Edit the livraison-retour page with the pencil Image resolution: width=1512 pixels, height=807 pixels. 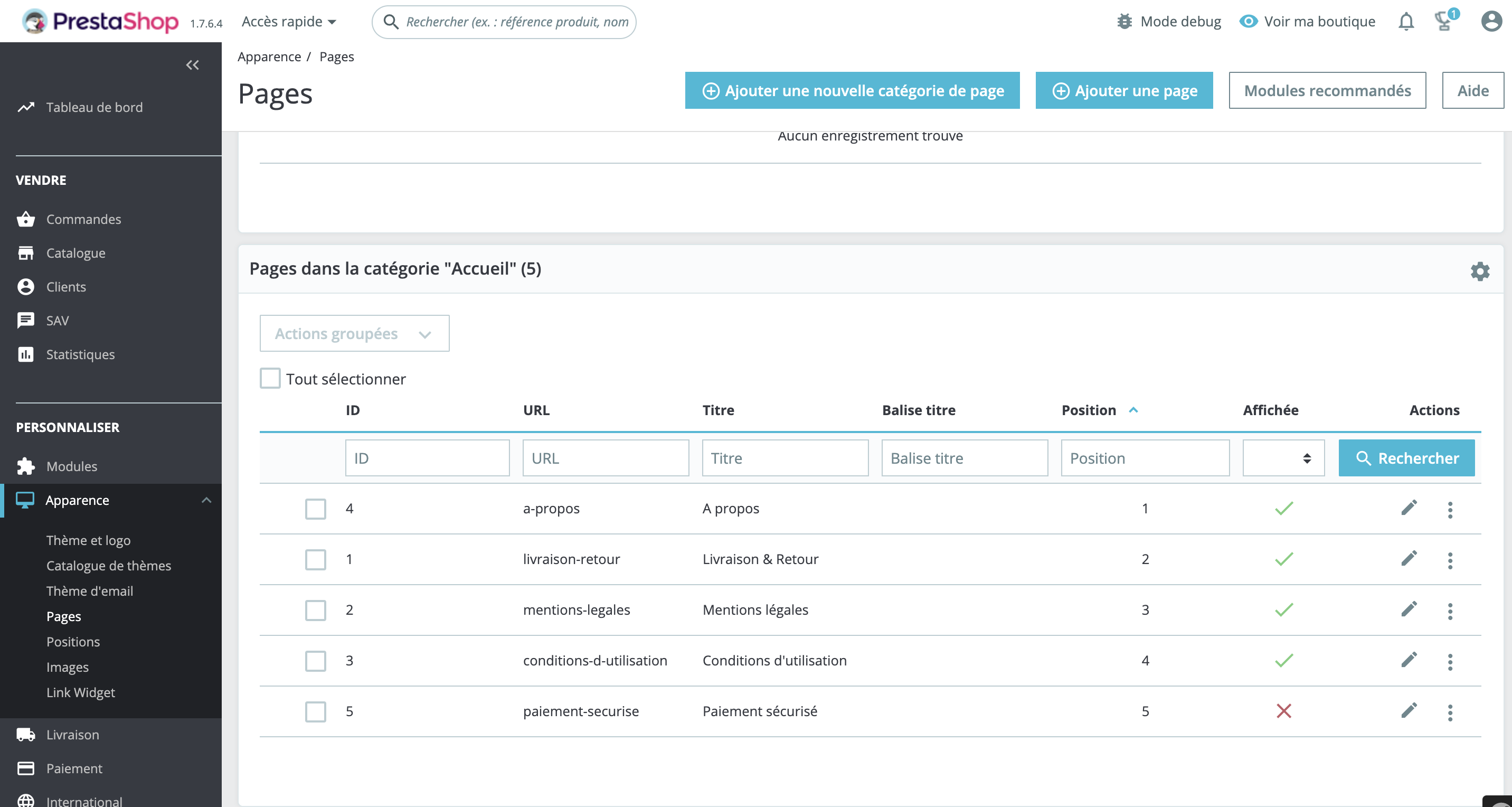[x=1409, y=559]
